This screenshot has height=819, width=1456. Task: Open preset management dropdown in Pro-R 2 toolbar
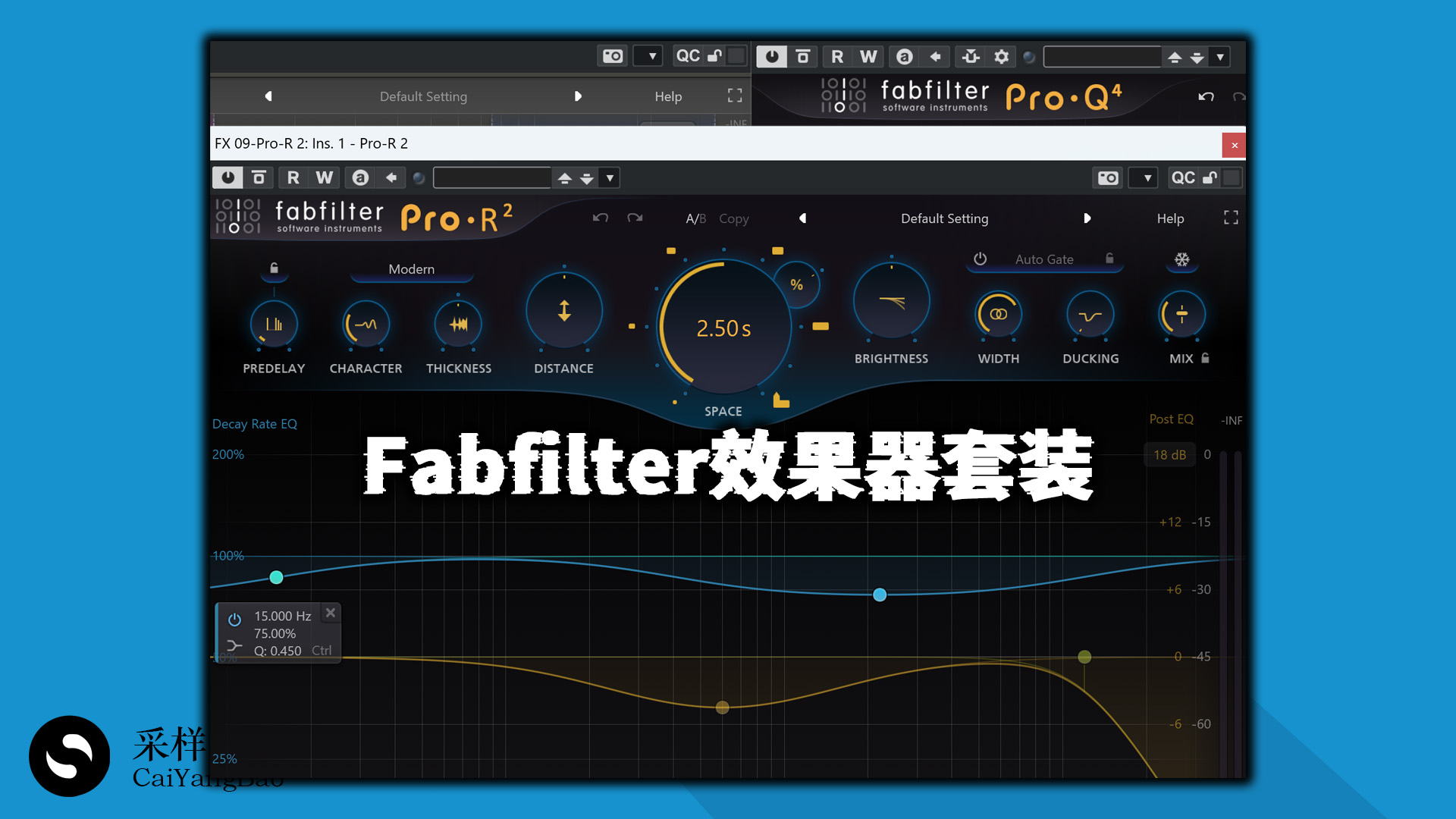[610, 178]
